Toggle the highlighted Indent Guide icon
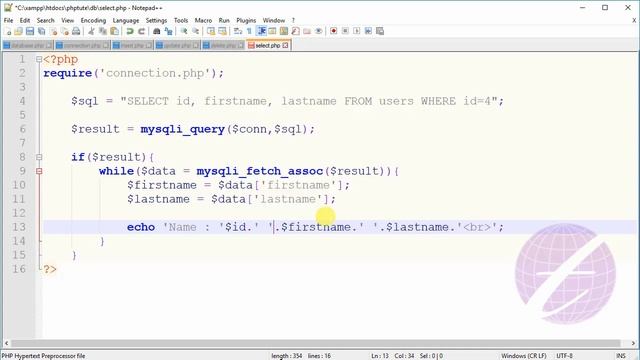Screen dimensions: 640x360 (x=261, y=31)
